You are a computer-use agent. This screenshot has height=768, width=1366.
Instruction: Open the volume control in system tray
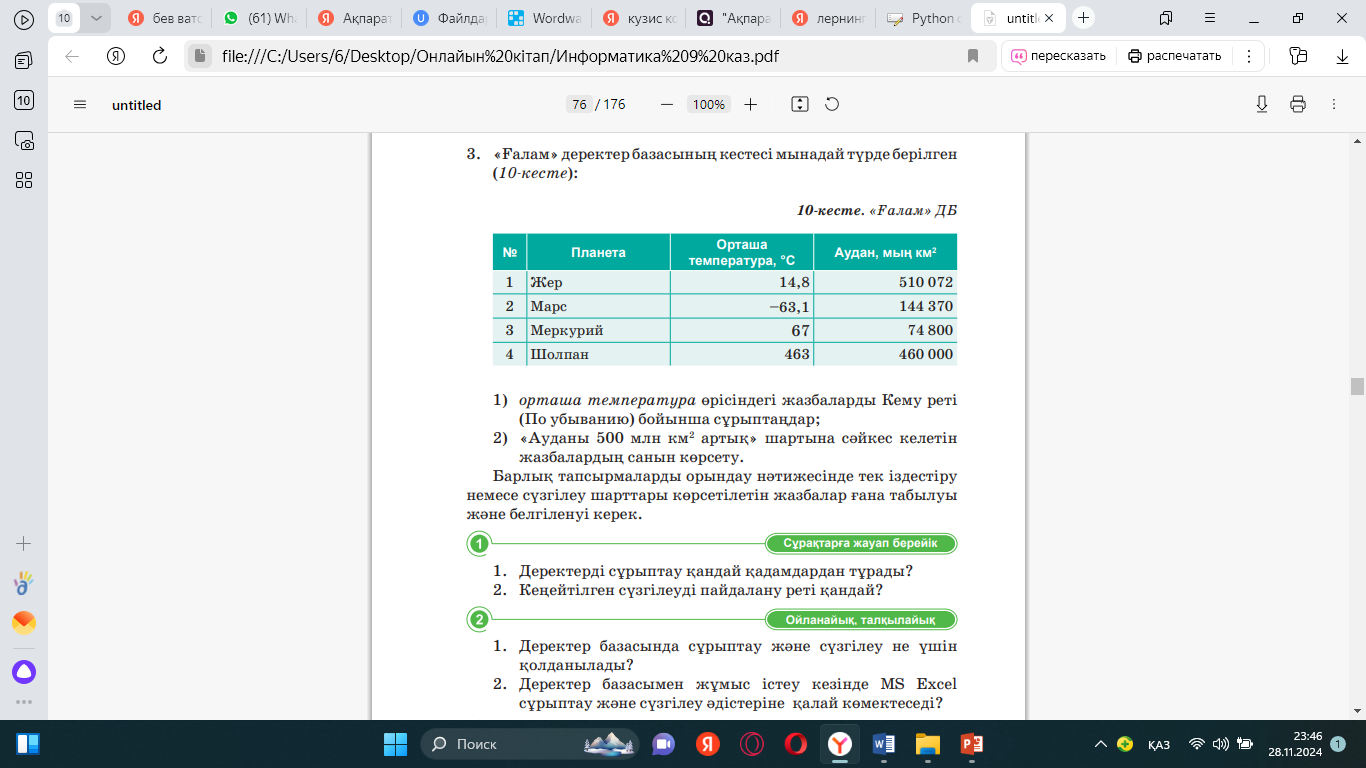point(1221,744)
